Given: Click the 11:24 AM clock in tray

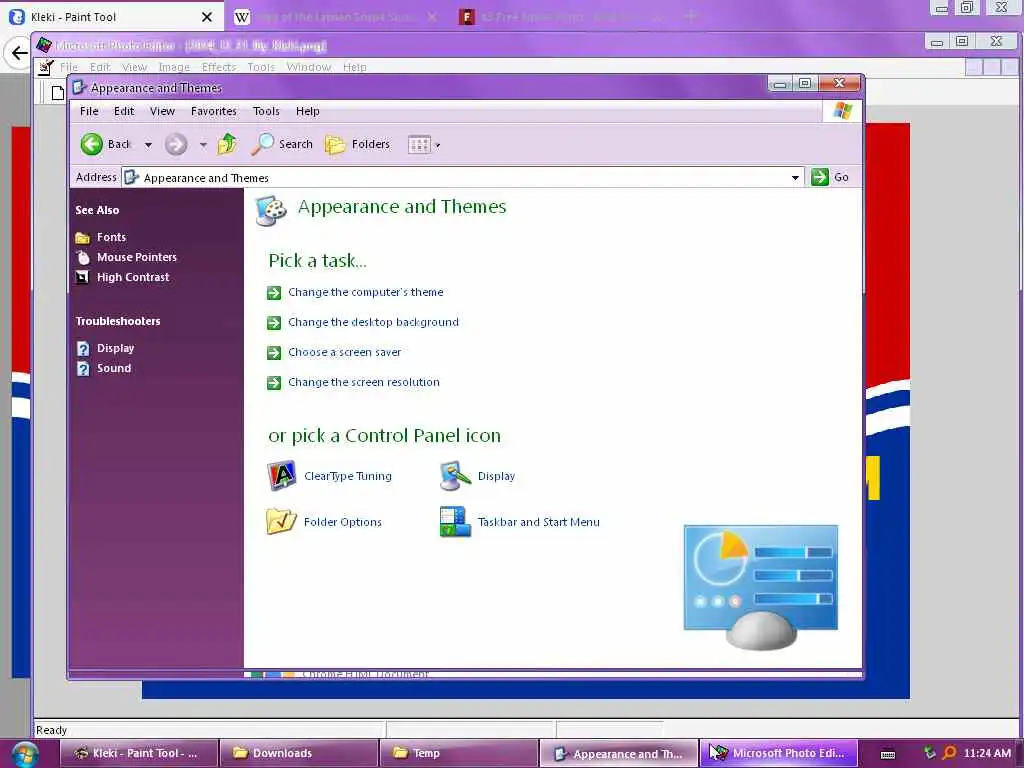Looking at the screenshot, I should (987, 753).
